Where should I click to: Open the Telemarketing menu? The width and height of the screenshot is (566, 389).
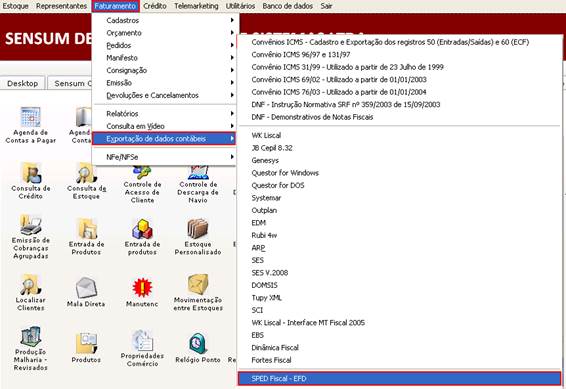click(x=196, y=6)
